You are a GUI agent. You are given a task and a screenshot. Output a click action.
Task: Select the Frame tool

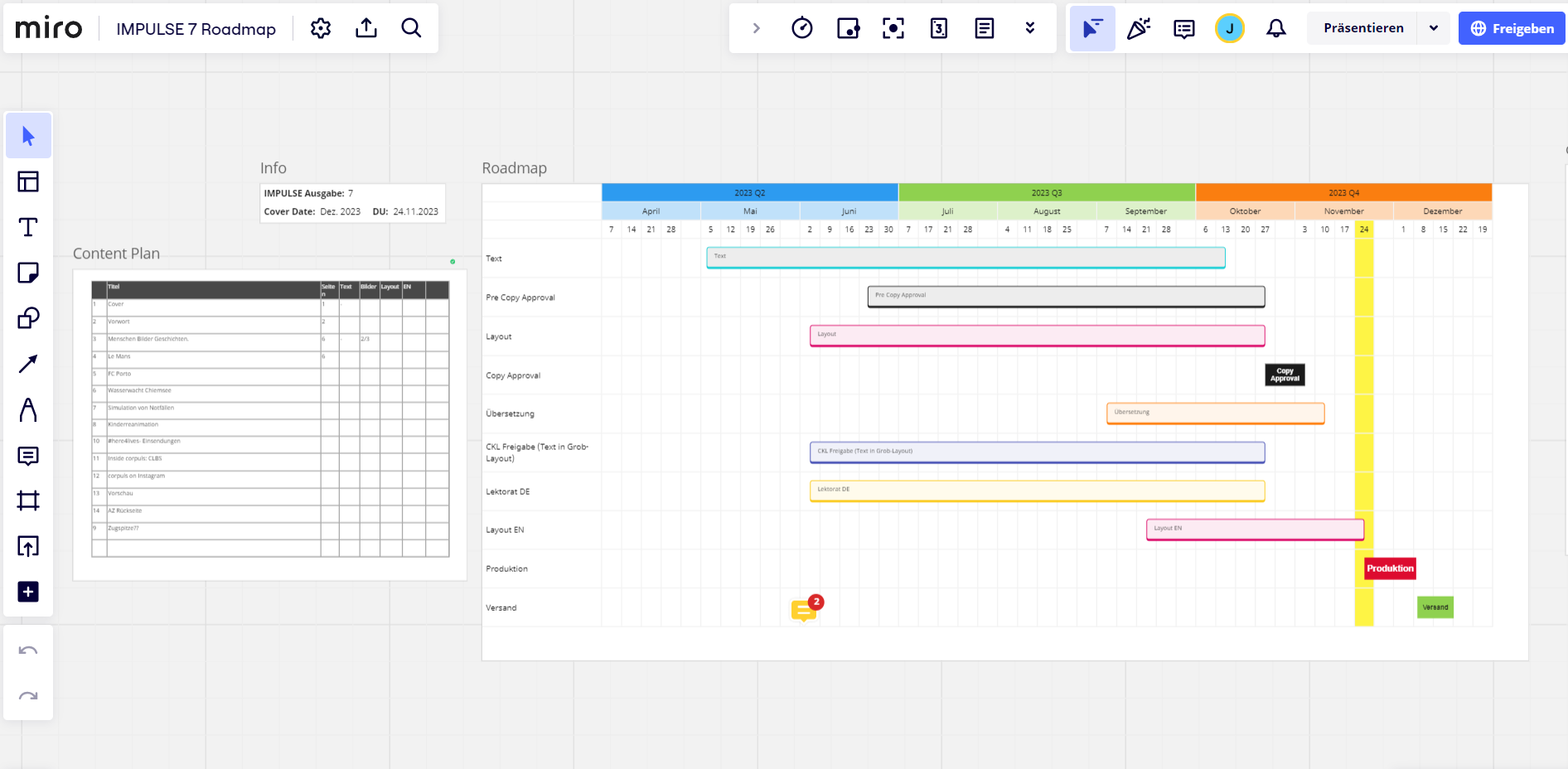[28, 501]
